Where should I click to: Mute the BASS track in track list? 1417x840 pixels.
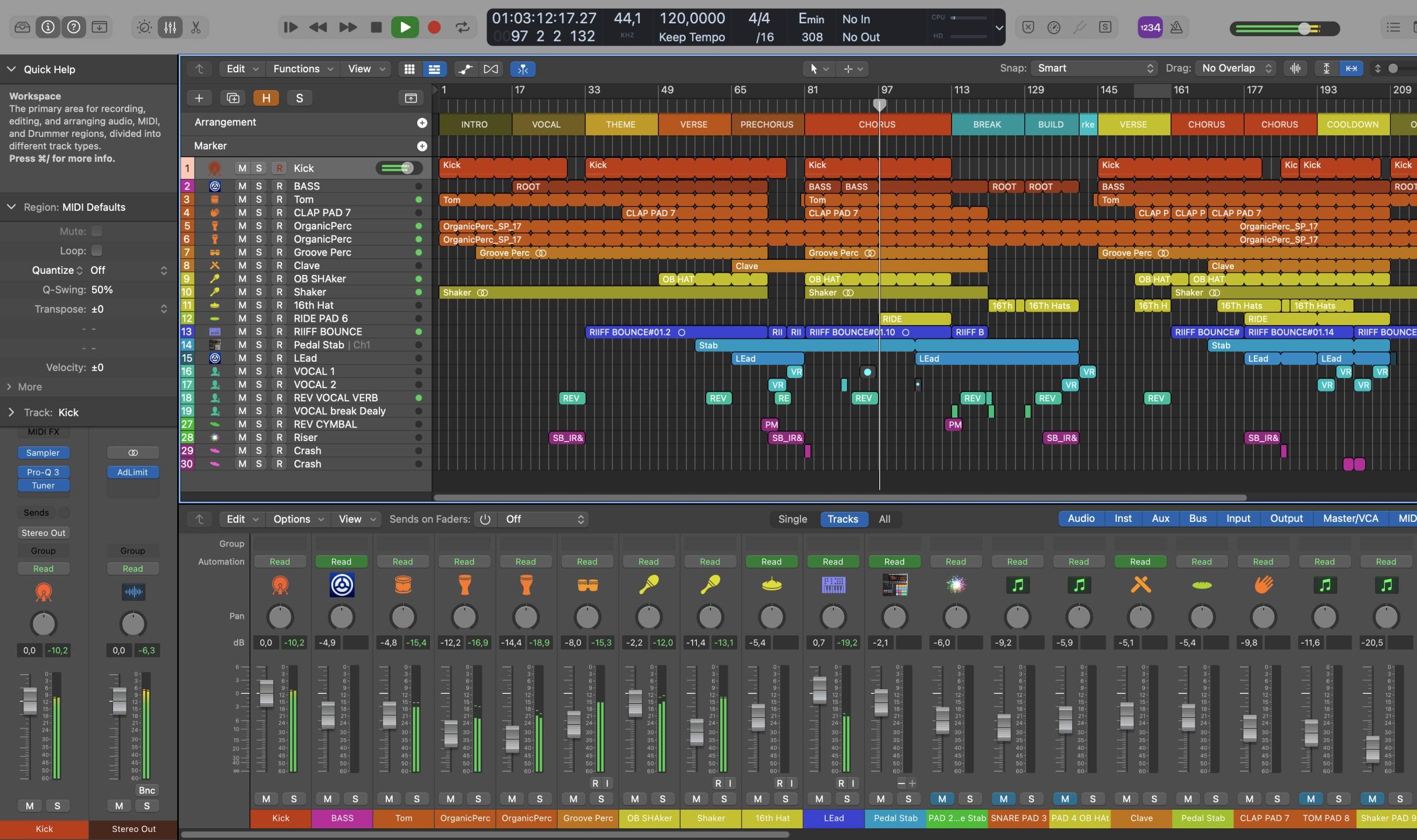[x=242, y=186]
